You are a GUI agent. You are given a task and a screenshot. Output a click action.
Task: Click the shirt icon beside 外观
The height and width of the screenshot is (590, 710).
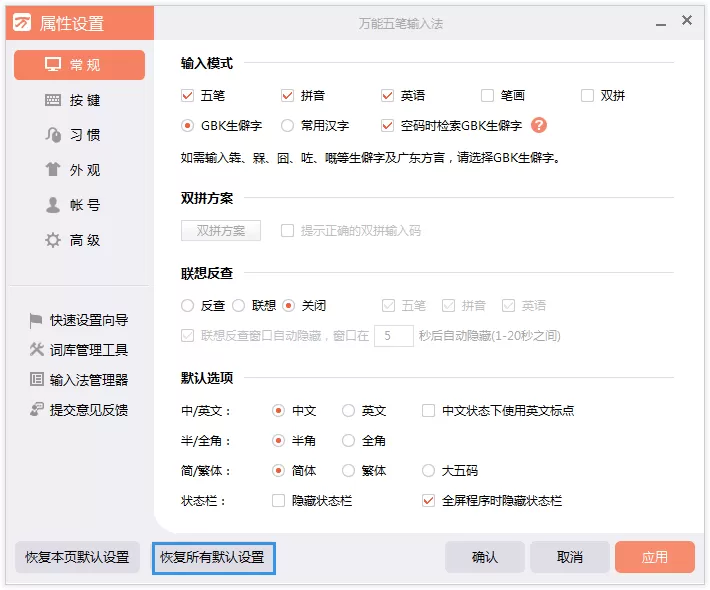pos(53,169)
